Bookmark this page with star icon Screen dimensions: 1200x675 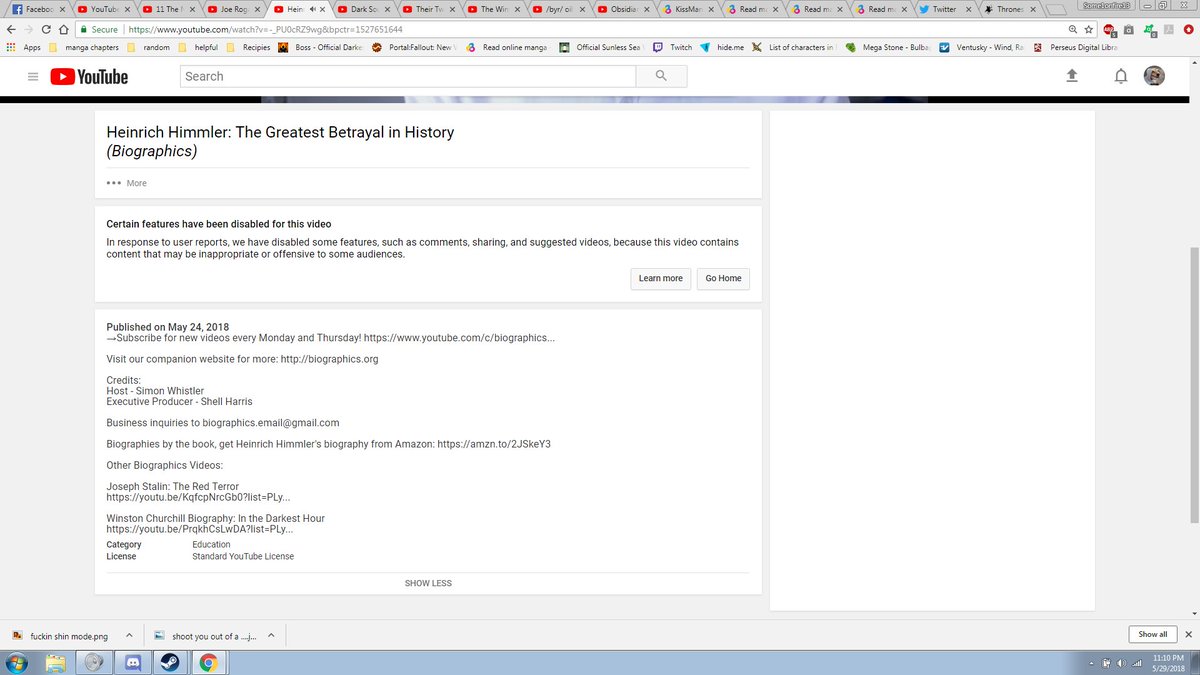(1090, 30)
